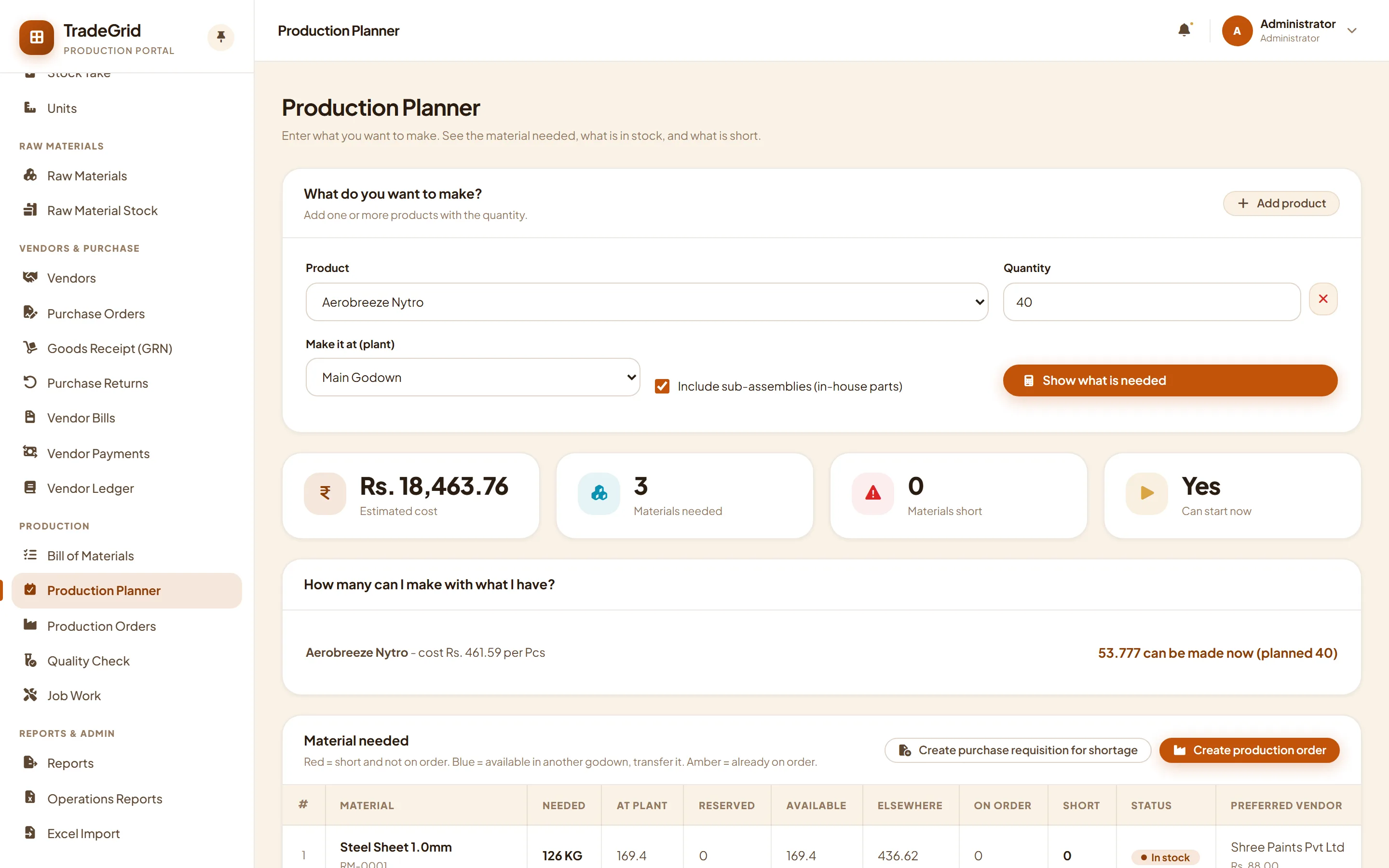The width and height of the screenshot is (1389, 868).
Task: Open Vendor Ledger
Action: 127,488
